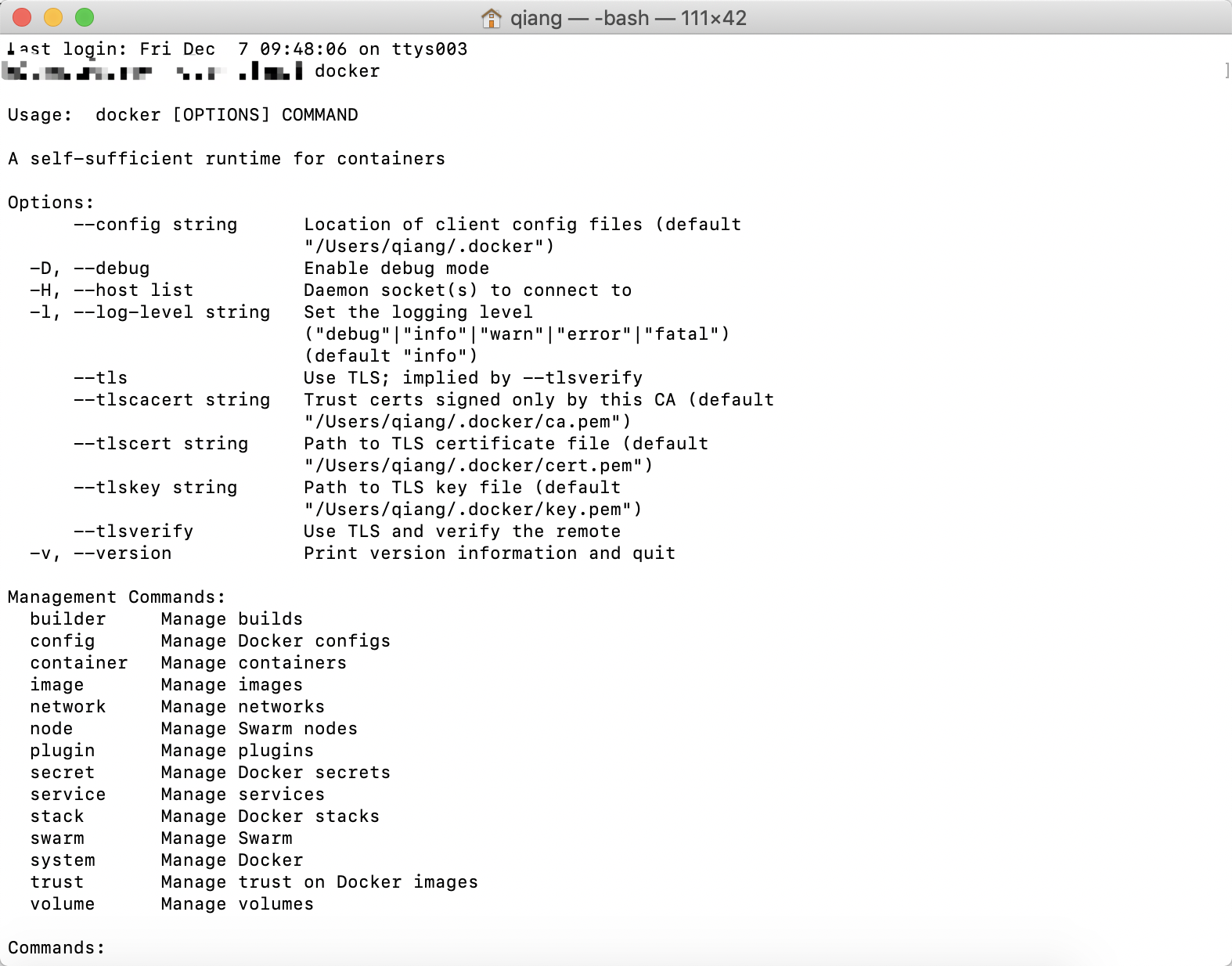Click the "Management Commands:" heading
This screenshot has height=966, width=1232.
[117, 597]
